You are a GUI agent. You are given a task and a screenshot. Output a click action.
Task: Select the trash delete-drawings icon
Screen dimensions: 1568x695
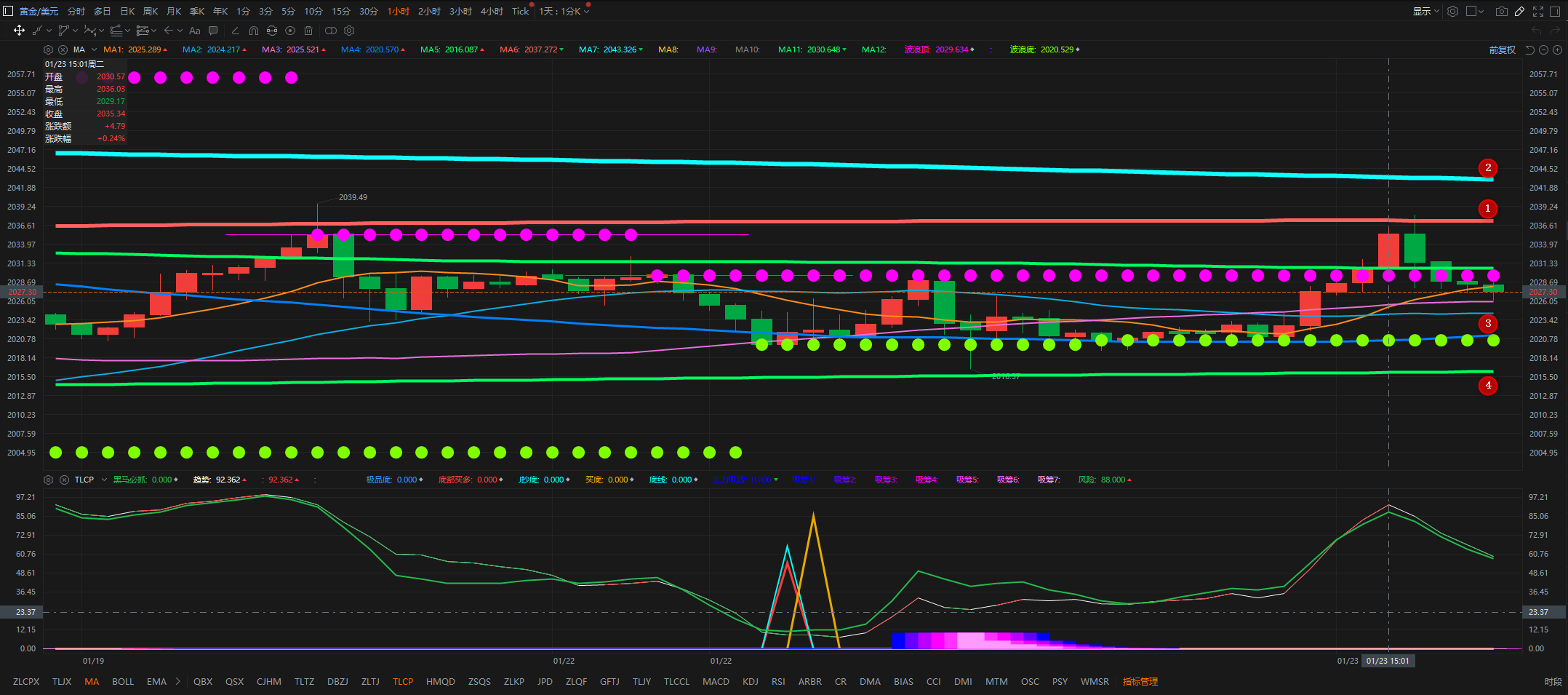click(308, 31)
